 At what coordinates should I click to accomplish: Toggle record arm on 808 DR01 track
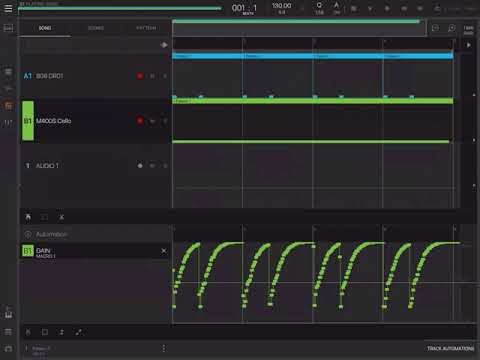(140, 76)
